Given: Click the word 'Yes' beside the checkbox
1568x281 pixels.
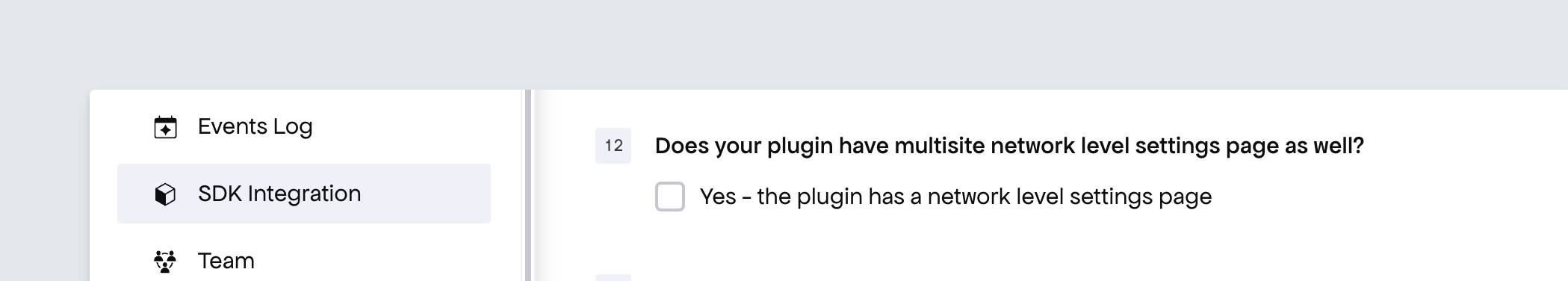Looking at the screenshot, I should point(718,197).
